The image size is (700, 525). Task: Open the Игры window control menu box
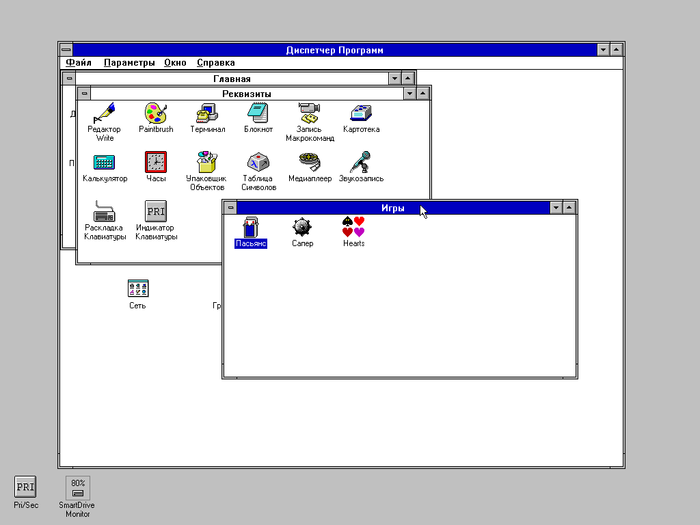[230, 208]
